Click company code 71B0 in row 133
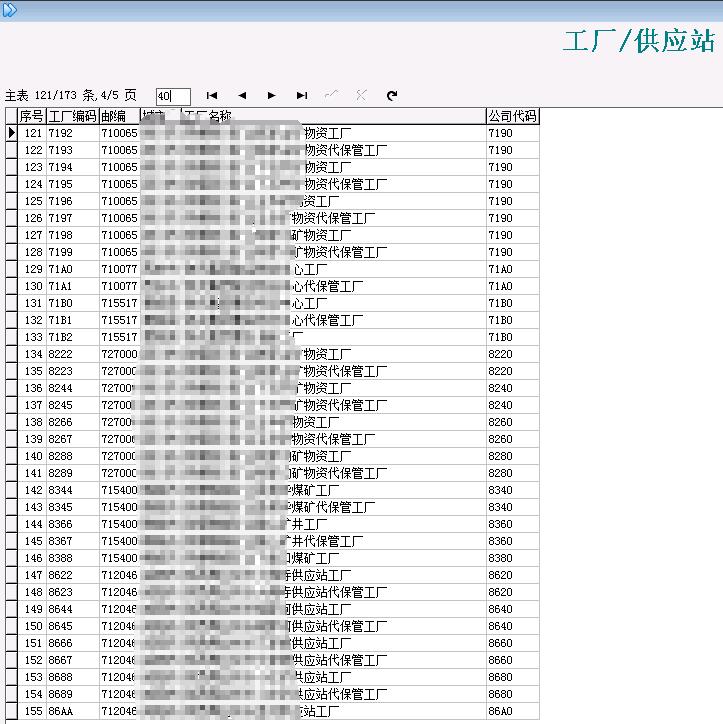The height and width of the screenshot is (724, 723). (500, 337)
